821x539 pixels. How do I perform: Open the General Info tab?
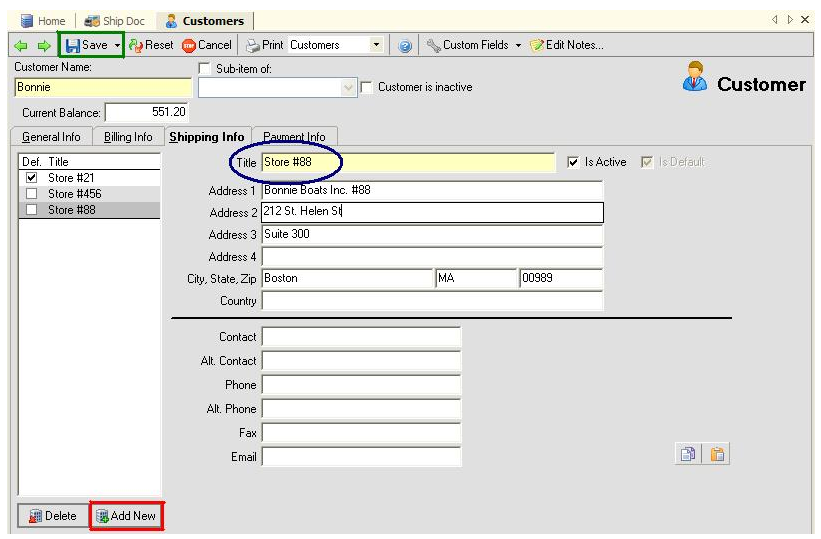pos(51,137)
